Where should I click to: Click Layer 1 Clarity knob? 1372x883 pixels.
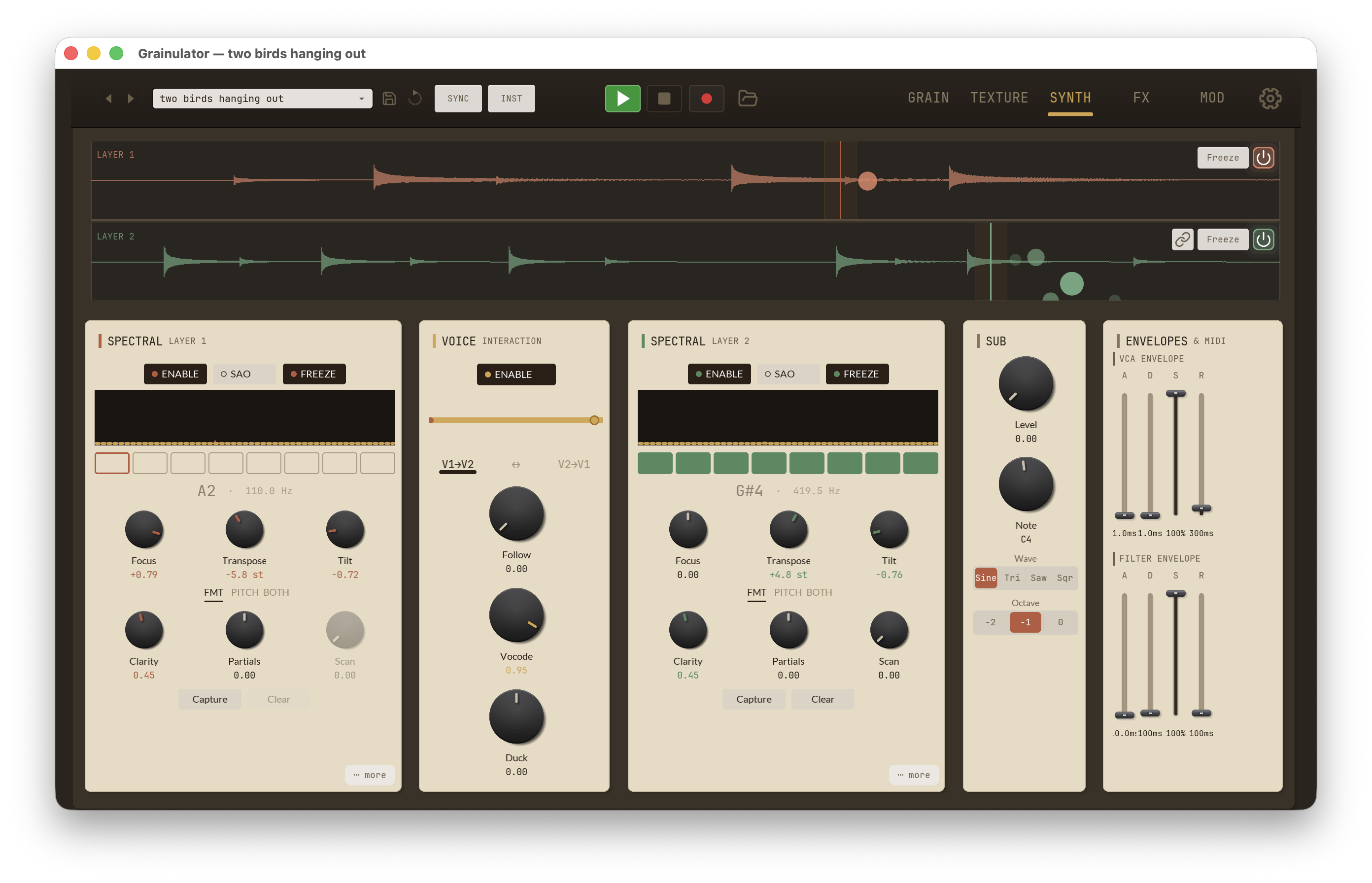click(144, 630)
